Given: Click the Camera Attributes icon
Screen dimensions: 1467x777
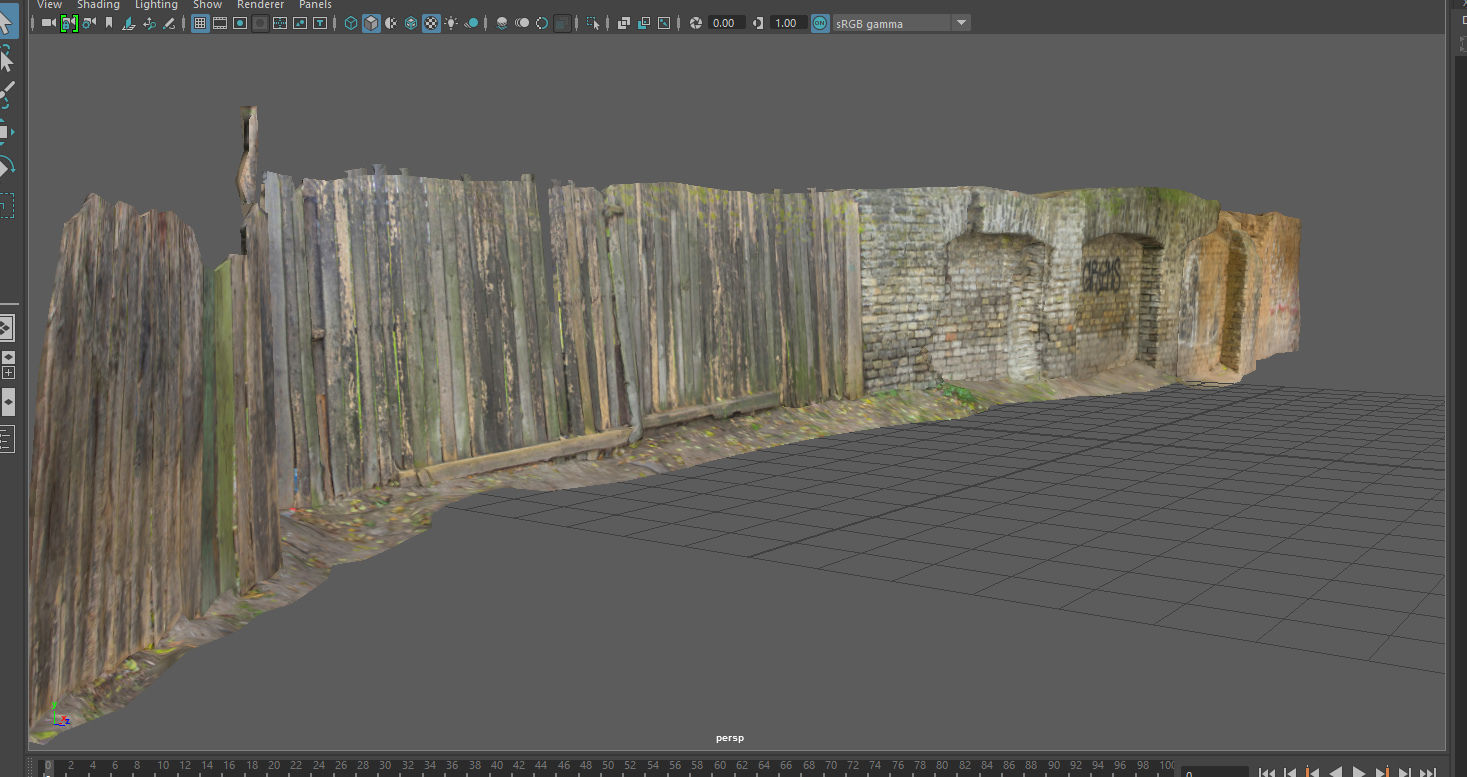Looking at the screenshot, I should [x=89, y=23].
